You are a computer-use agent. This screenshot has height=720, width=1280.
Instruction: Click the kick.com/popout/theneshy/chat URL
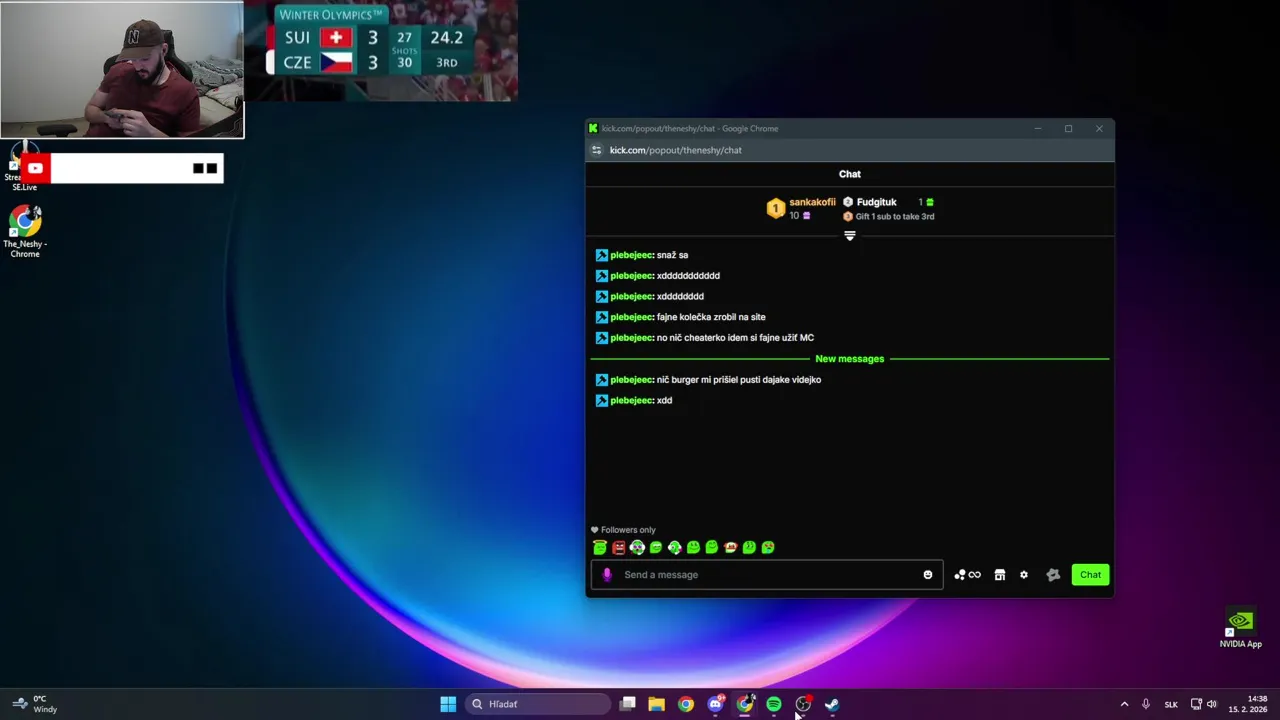pyautogui.click(x=676, y=150)
